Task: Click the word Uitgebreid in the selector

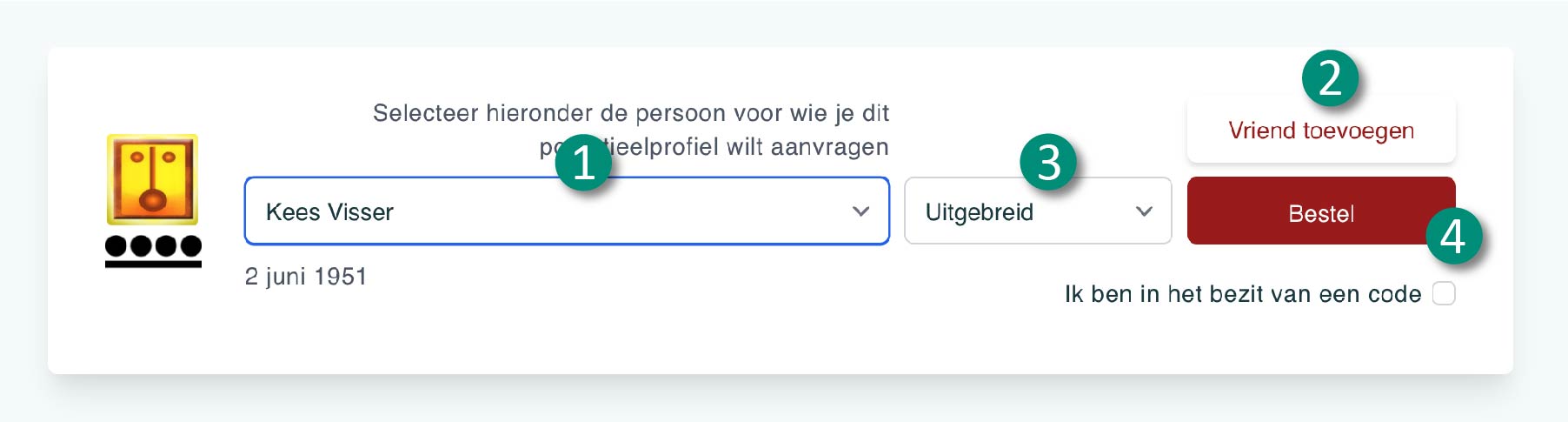Action: (980, 212)
